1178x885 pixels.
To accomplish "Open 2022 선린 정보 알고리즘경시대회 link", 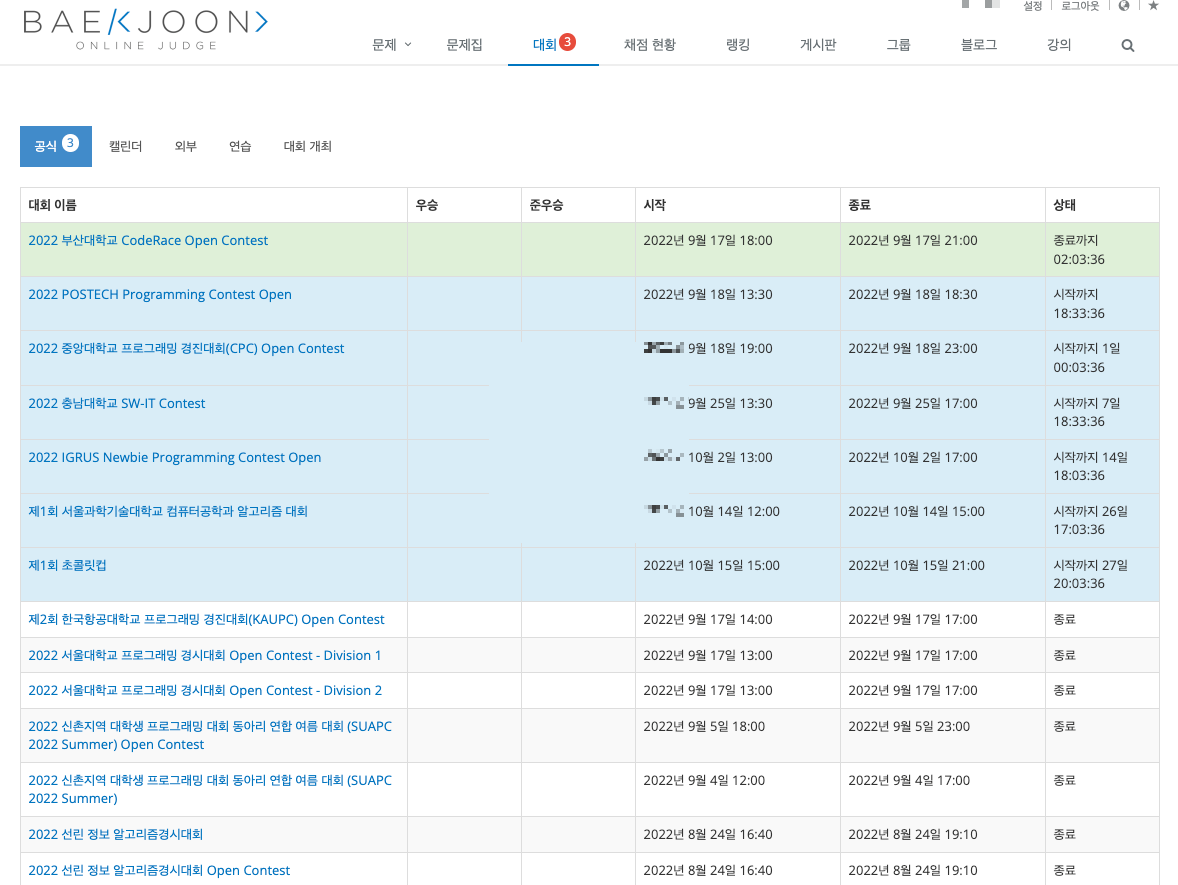I will pos(116,835).
